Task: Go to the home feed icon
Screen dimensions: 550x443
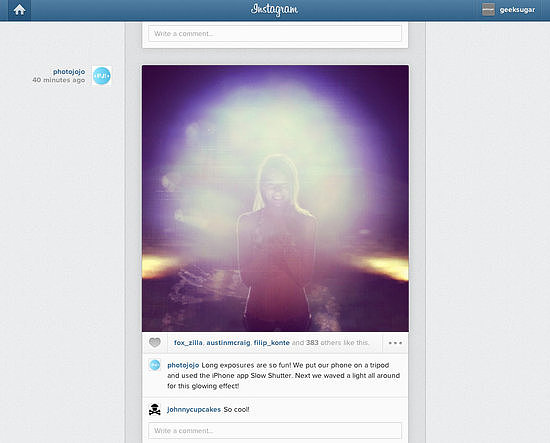Action: (x=19, y=10)
